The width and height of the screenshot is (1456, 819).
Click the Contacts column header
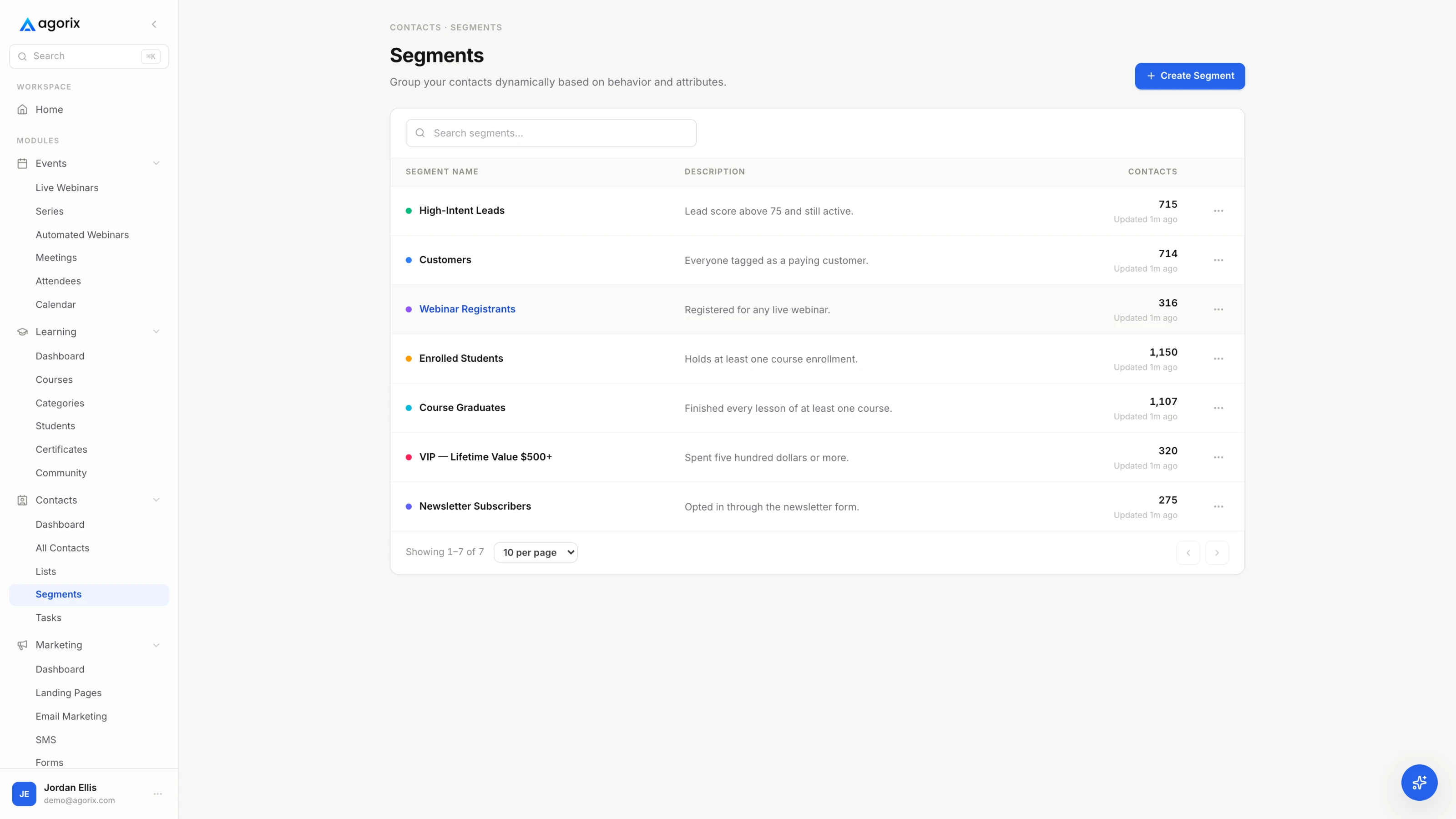tap(1153, 172)
